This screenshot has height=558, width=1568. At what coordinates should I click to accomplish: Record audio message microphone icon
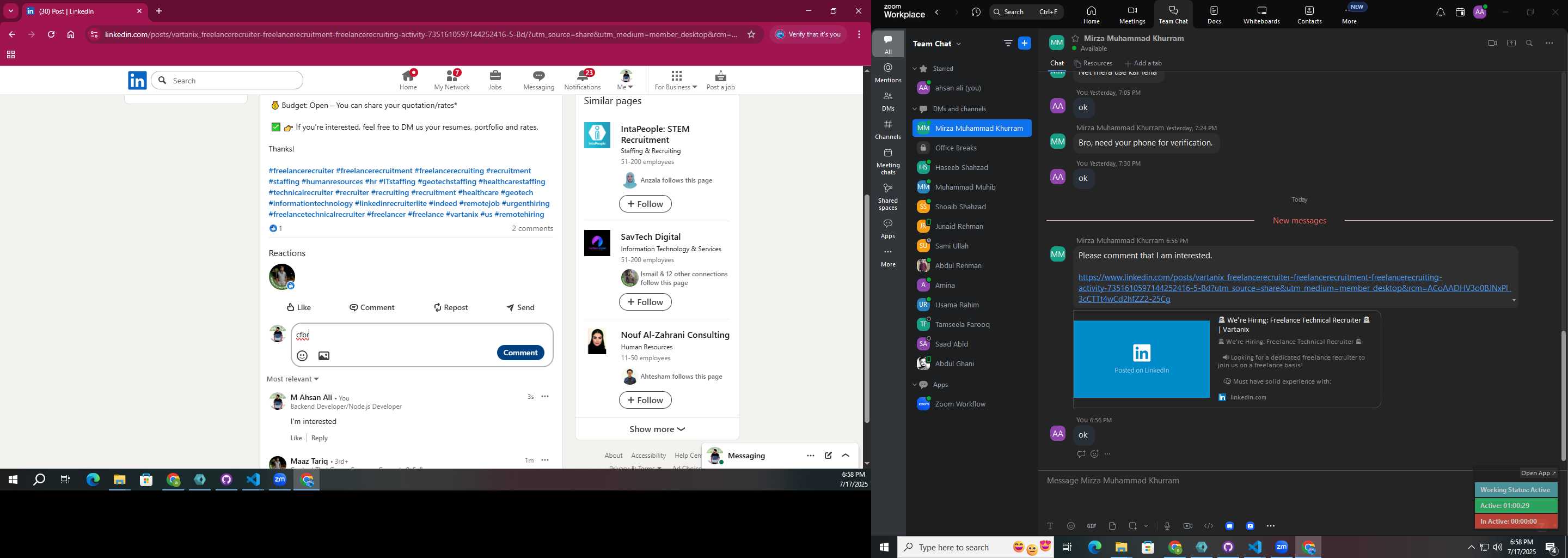click(1167, 526)
